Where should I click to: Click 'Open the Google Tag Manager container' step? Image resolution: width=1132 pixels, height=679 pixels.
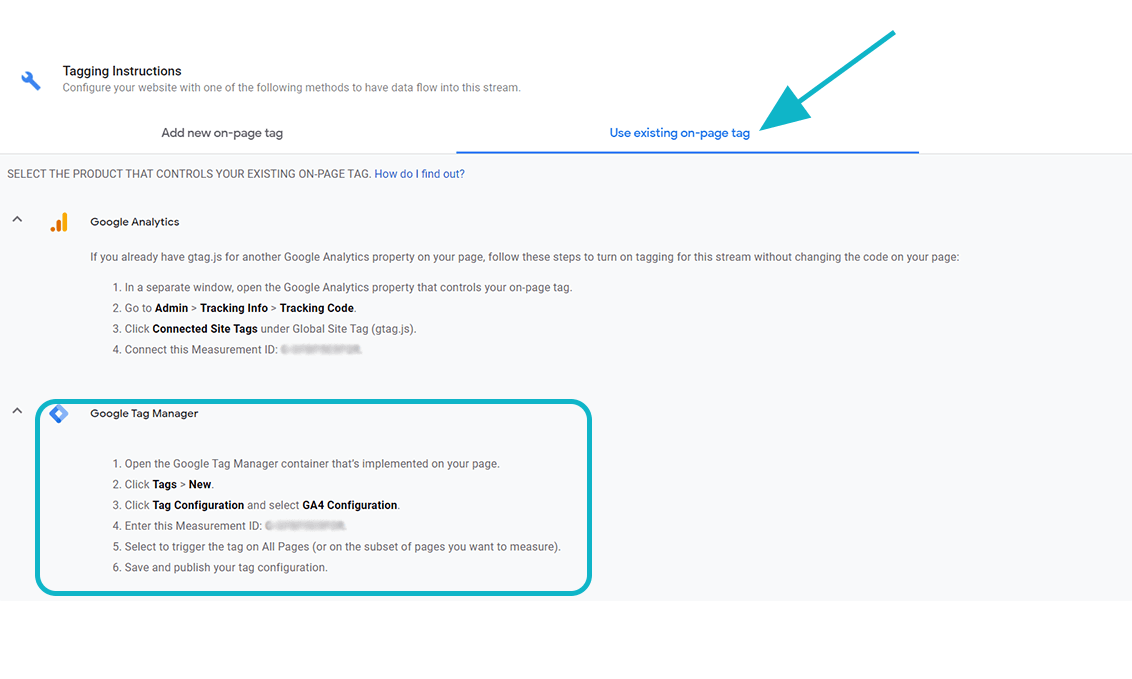coord(306,464)
